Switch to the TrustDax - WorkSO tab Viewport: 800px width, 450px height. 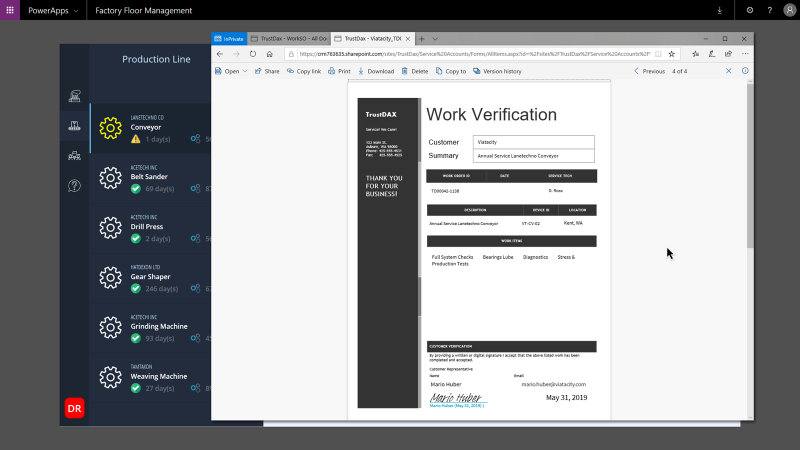point(289,39)
